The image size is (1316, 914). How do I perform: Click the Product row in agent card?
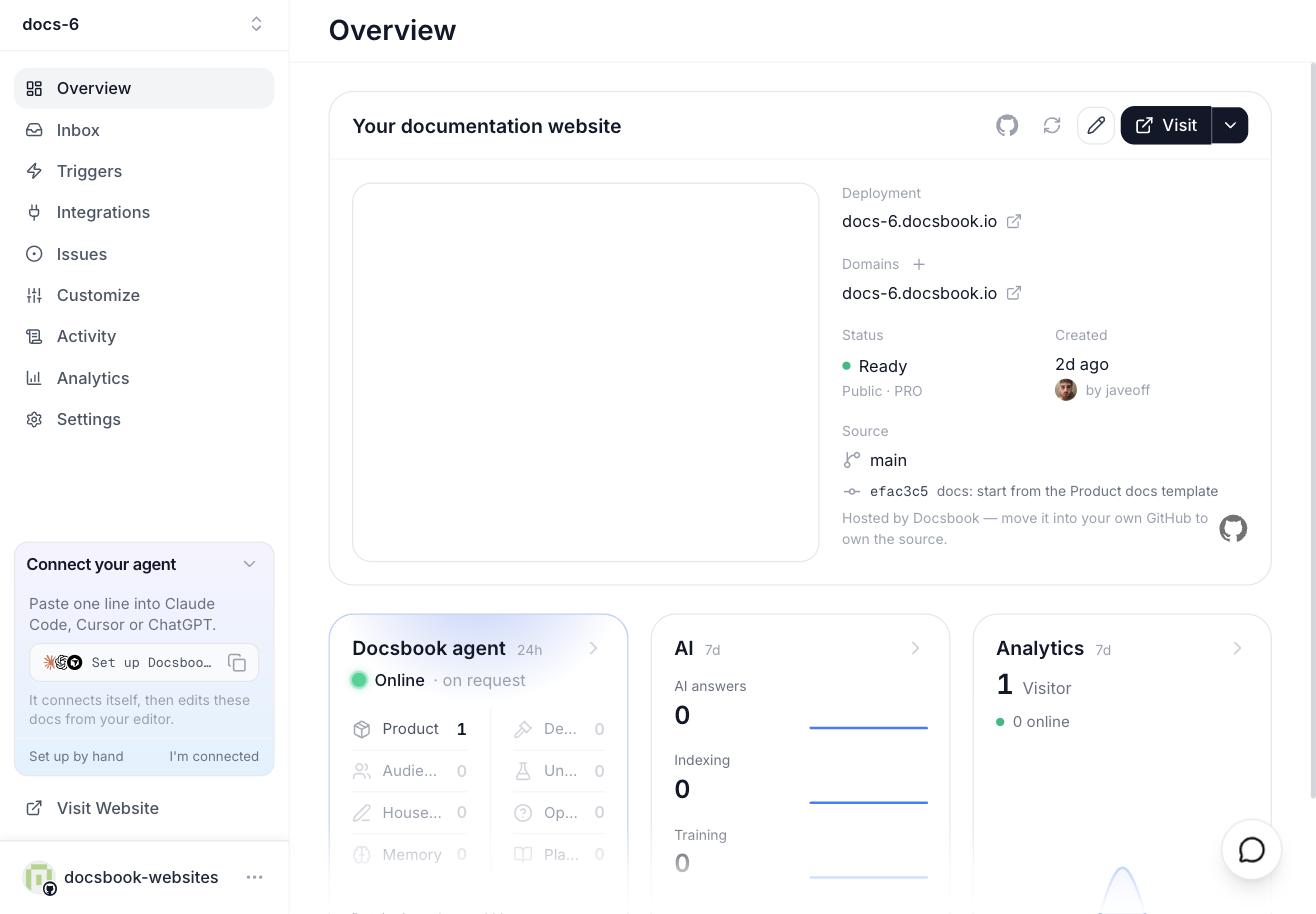[x=410, y=729]
